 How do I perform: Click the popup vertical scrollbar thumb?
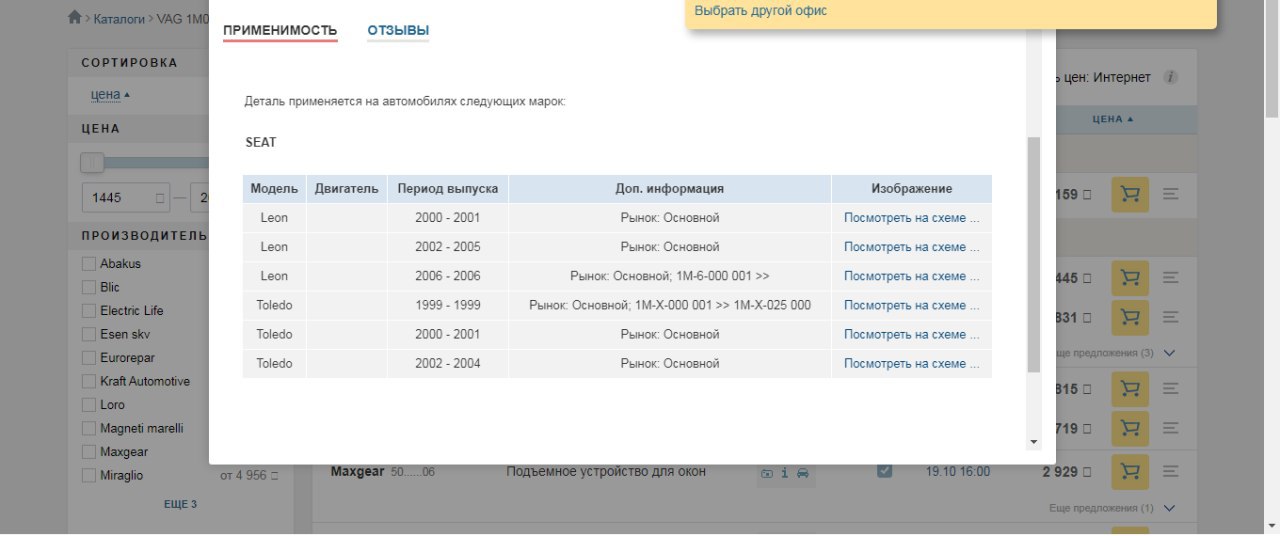pyautogui.click(x=1034, y=254)
